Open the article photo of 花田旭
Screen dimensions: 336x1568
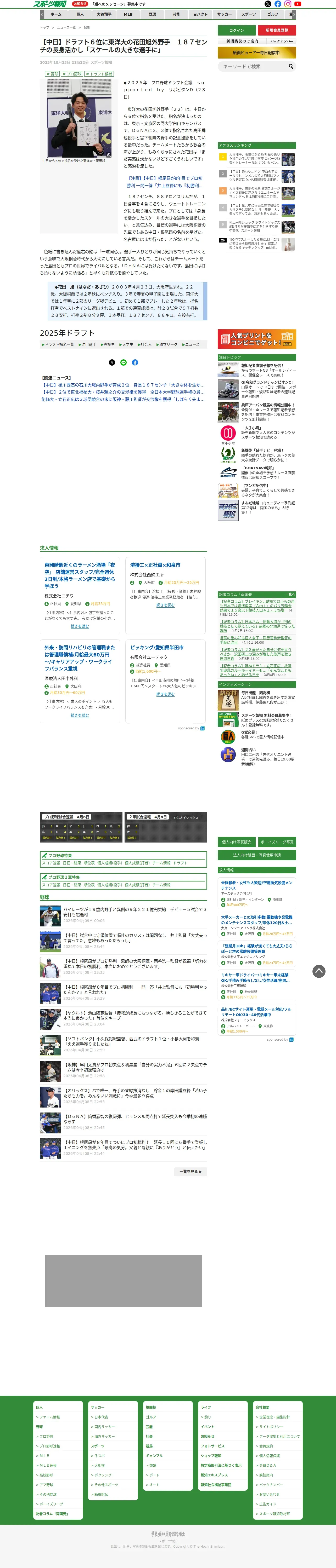[80, 118]
